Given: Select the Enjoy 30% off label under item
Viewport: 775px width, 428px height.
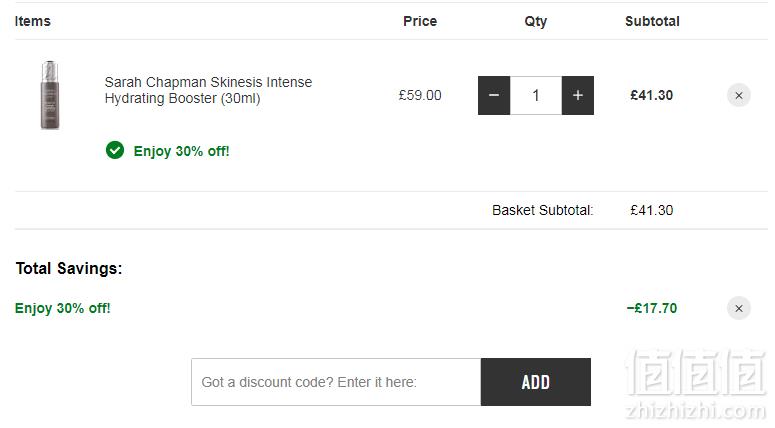Looking at the screenshot, I should point(181,151).
